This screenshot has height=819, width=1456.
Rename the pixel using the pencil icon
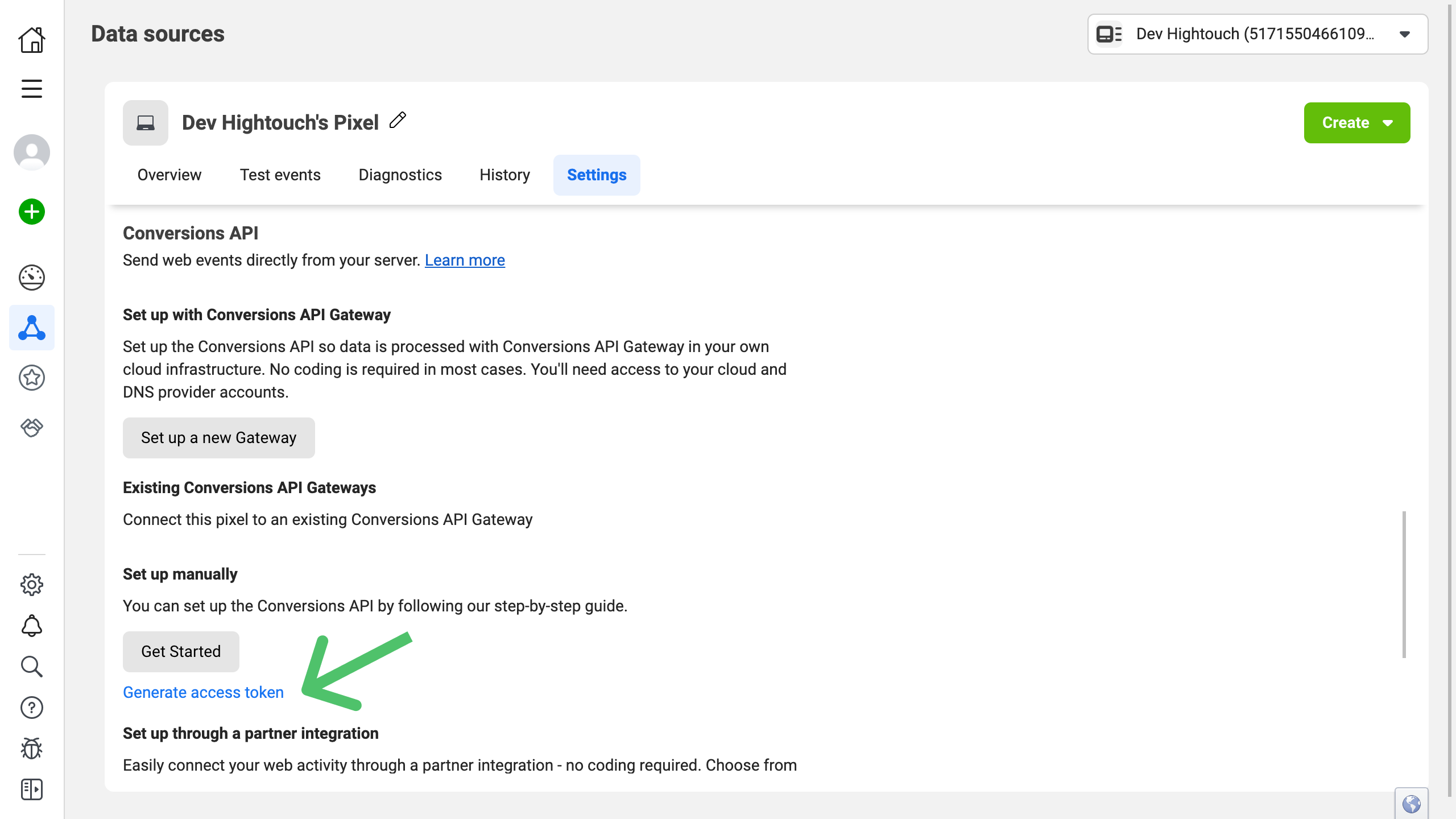398,120
